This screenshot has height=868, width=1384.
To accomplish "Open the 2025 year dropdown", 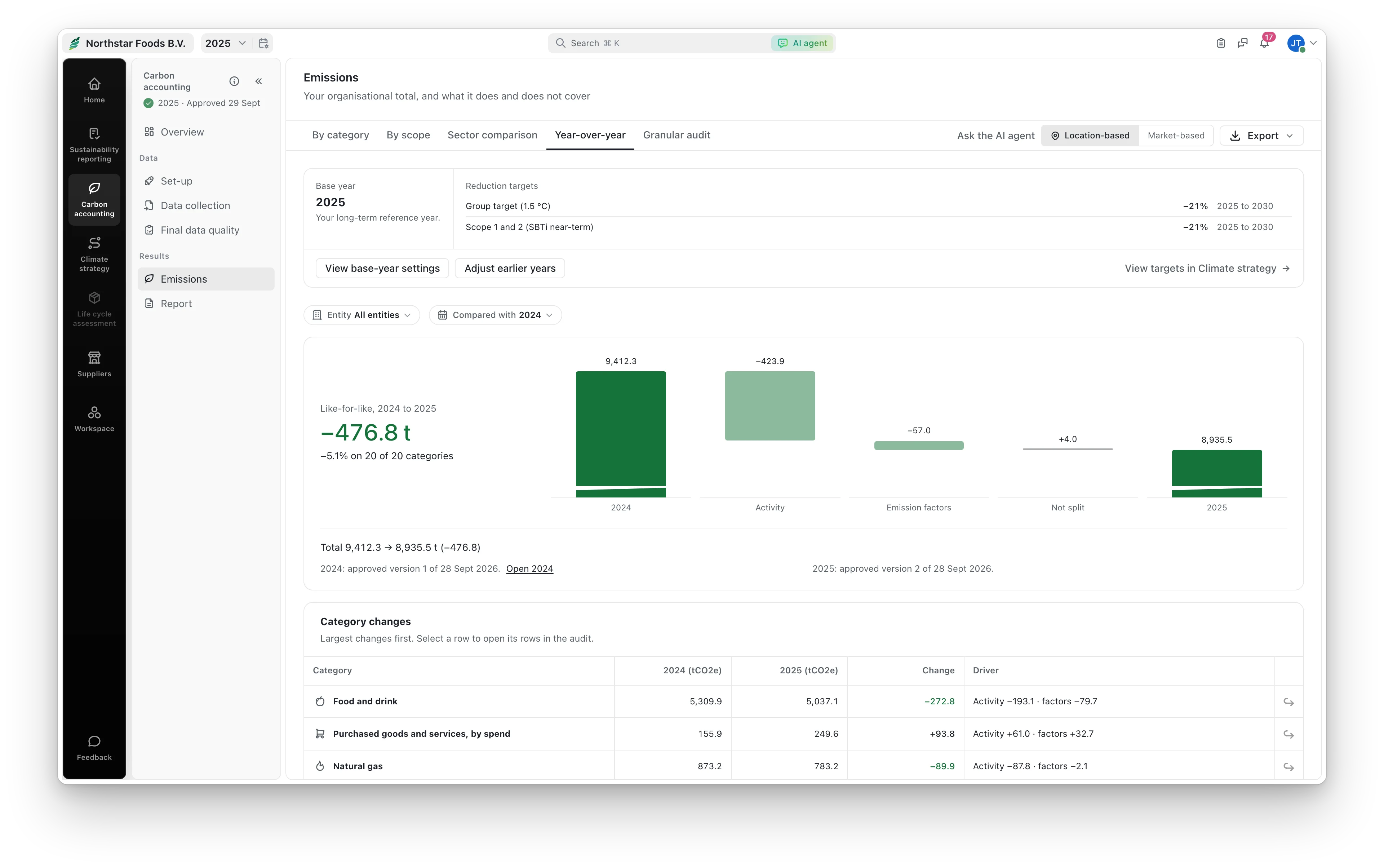I will 226,43.
